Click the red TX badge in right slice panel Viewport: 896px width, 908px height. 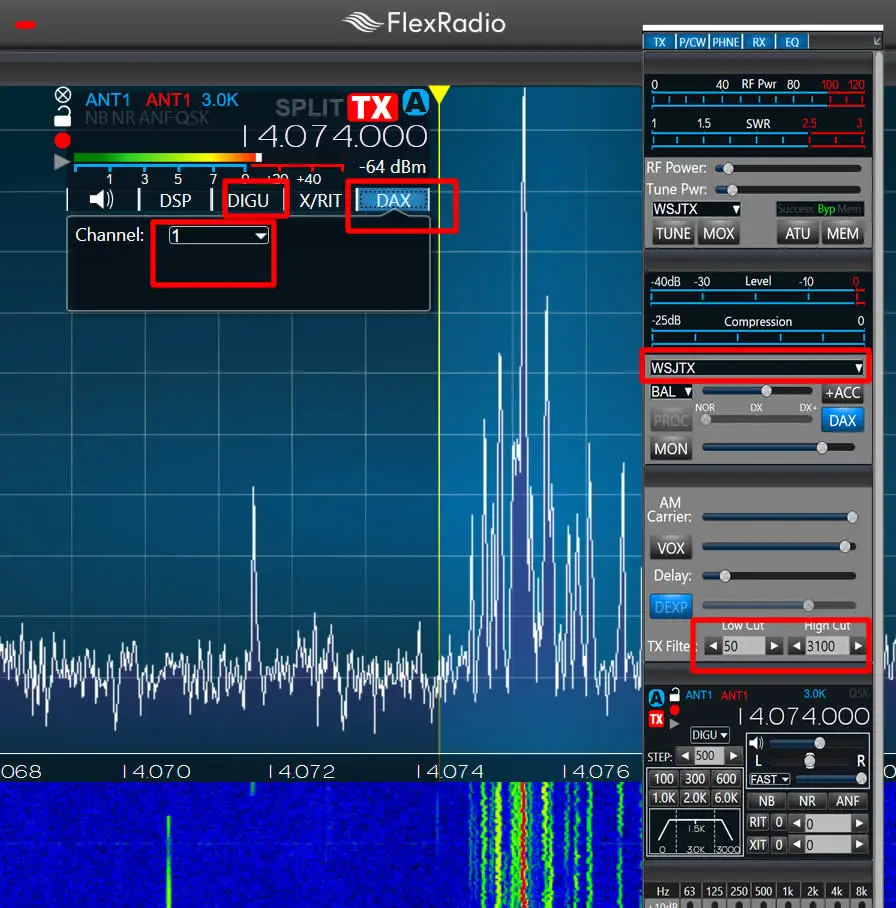click(656, 719)
